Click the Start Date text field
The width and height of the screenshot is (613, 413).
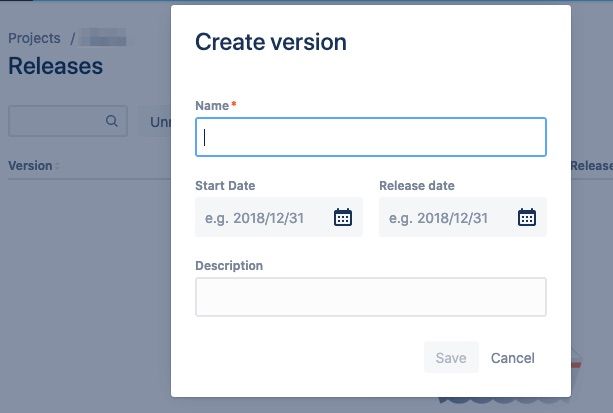click(279, 217)
